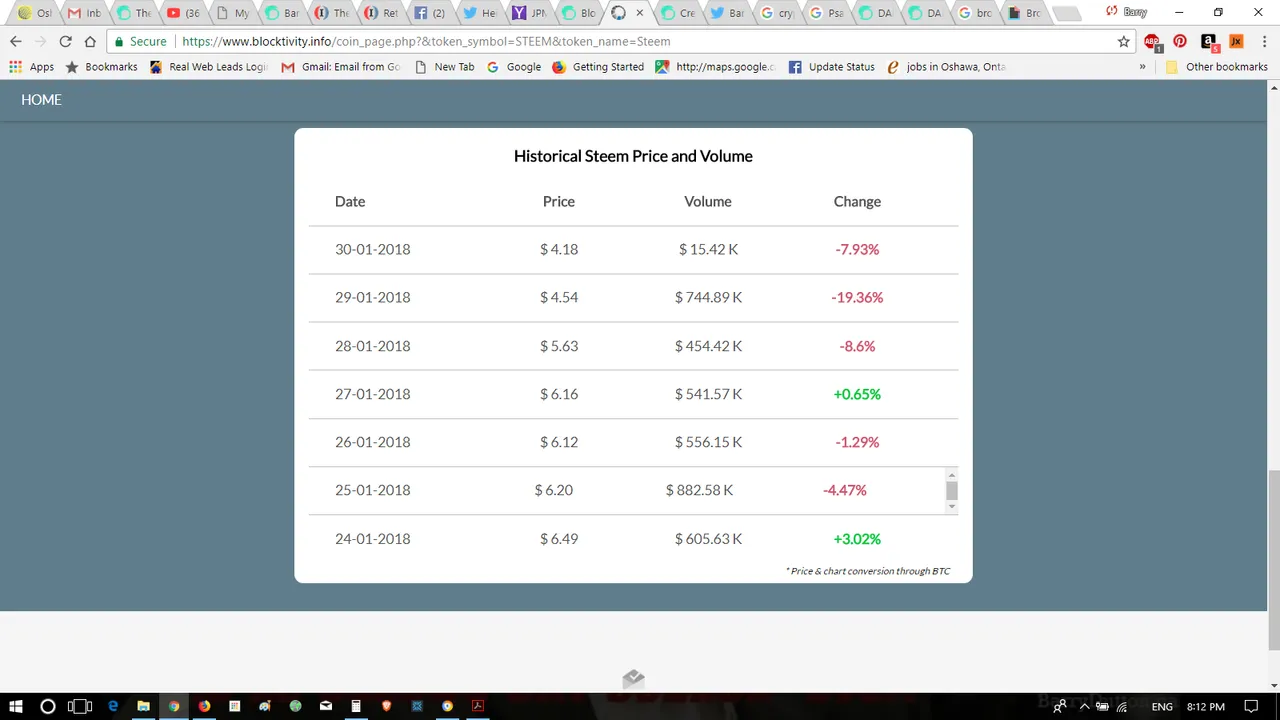
Task: Show hidden tray icons chevron
Action: (1084, 707)
